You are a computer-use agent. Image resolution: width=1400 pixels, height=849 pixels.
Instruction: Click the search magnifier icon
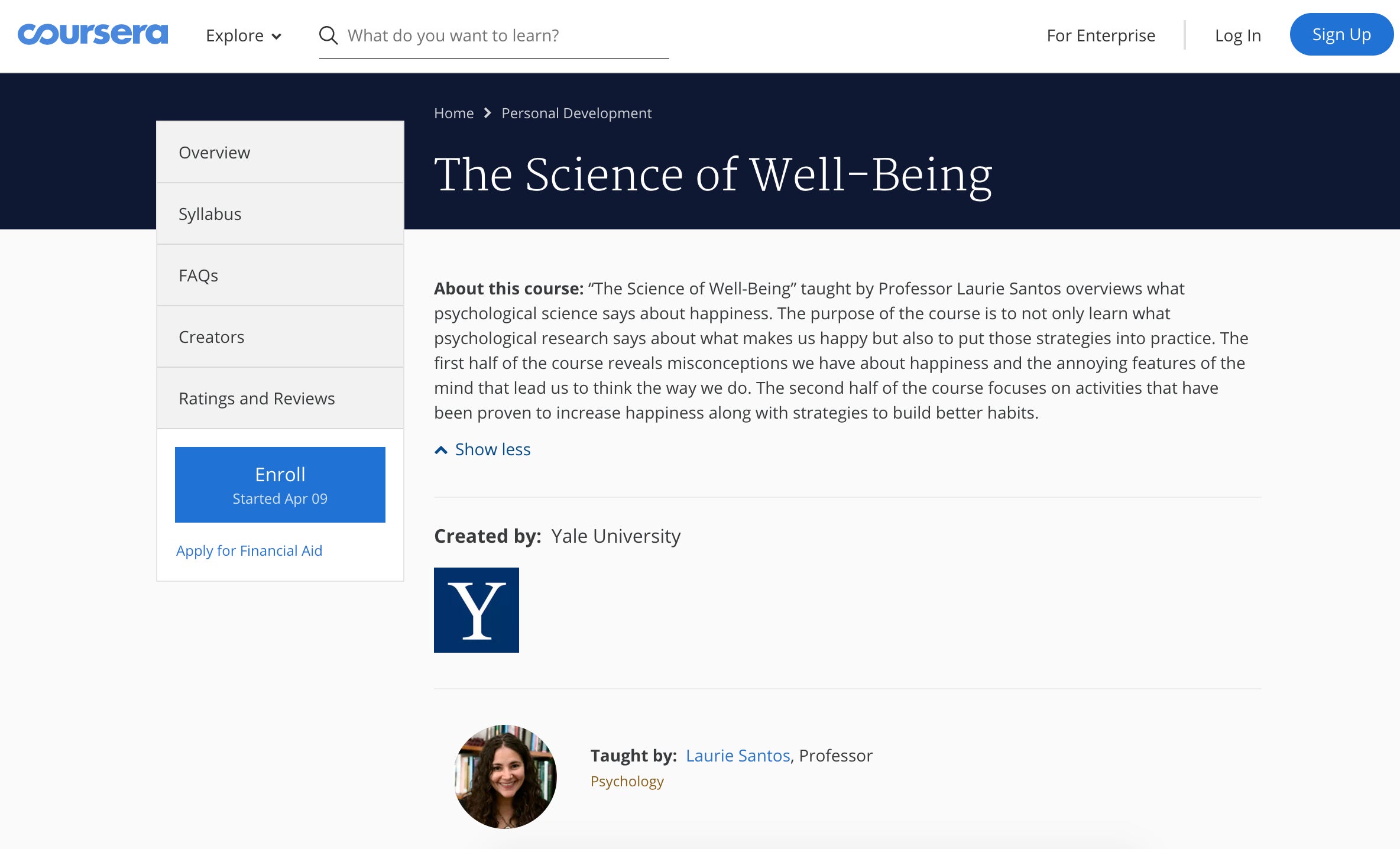point(328,35)
